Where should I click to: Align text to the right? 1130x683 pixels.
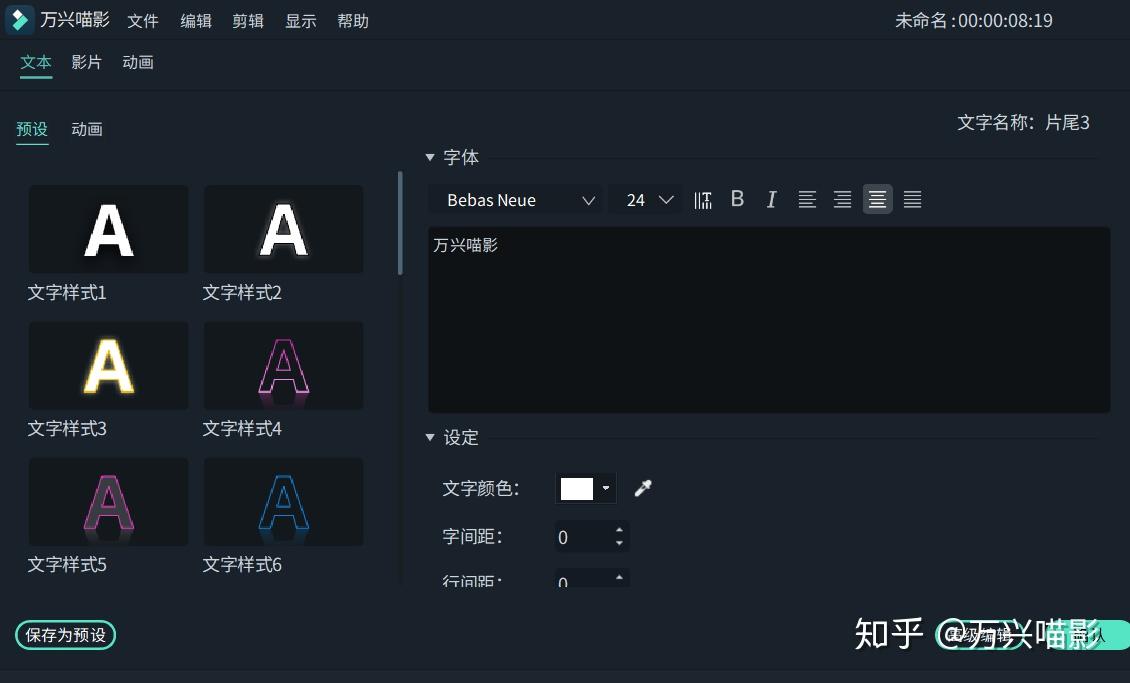pos(842,200)
